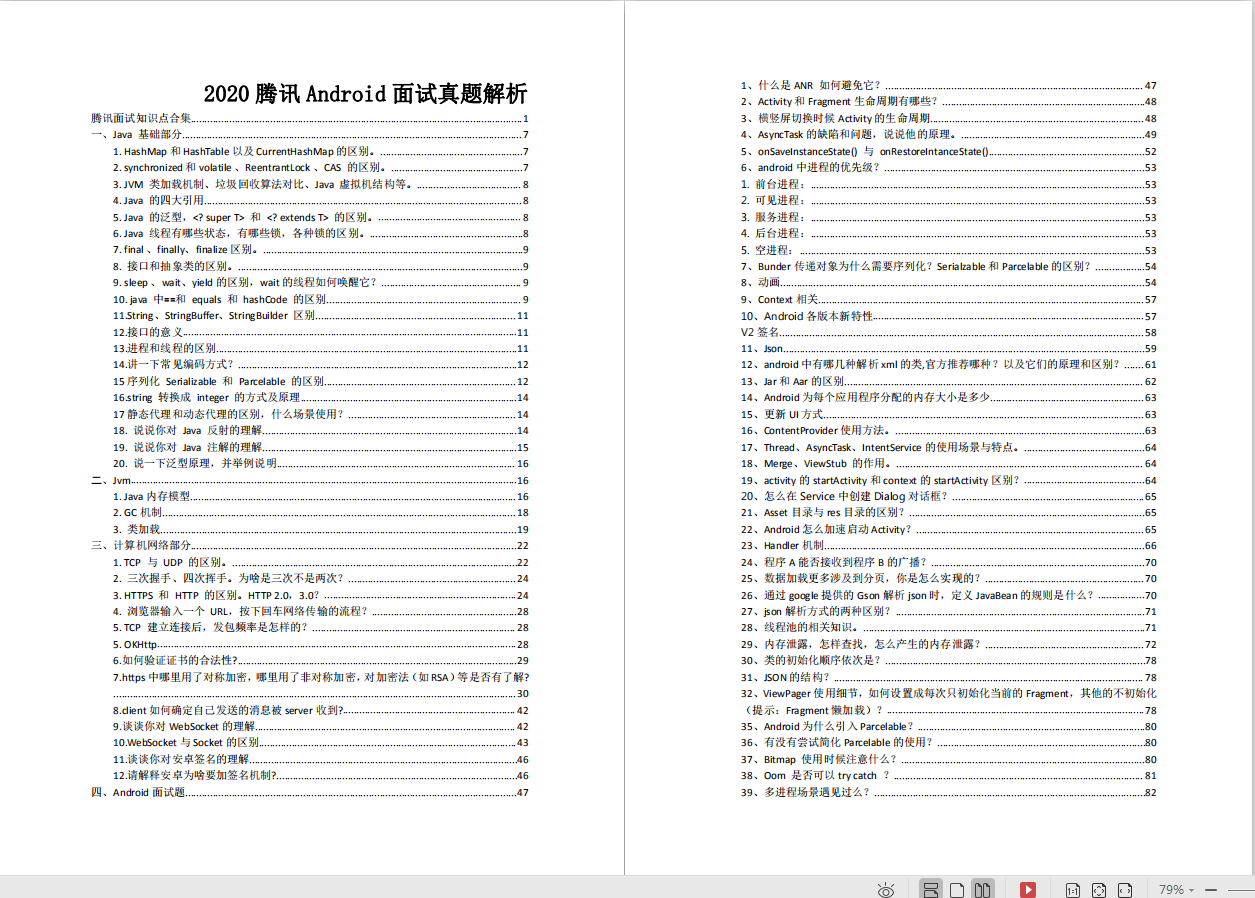1255x898 pixels.
Task: Jump to section '二、Jvm'
Action: [310, 480]
